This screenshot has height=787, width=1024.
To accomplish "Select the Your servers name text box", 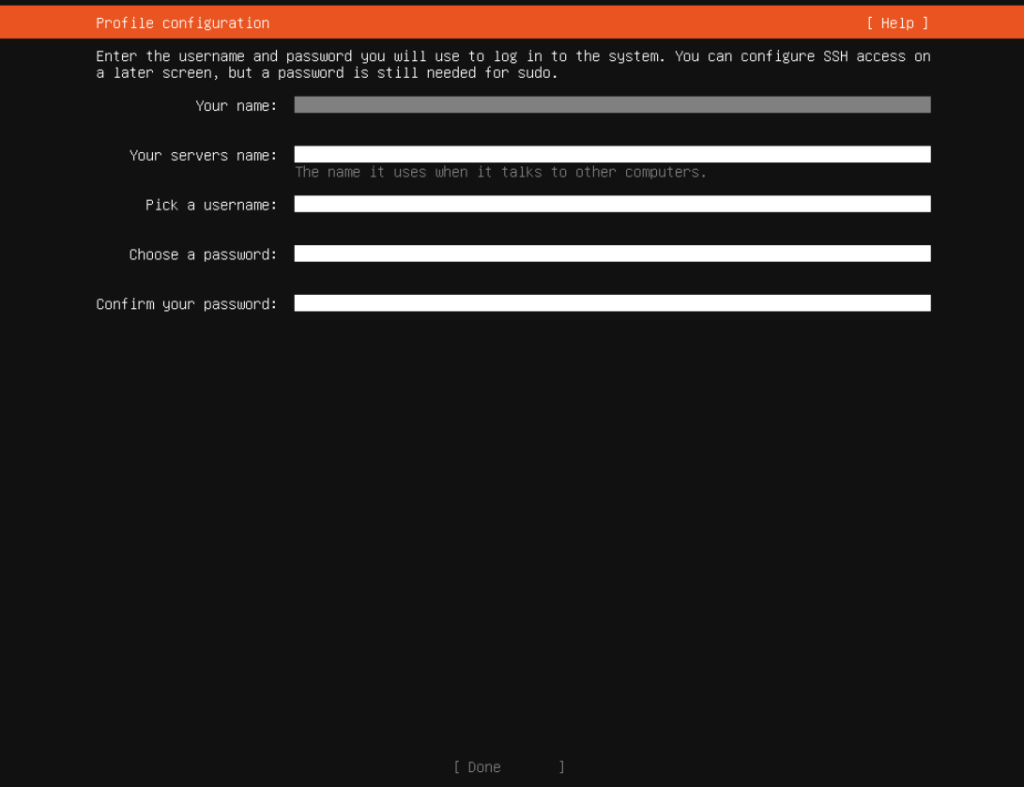I will (610, 153).
